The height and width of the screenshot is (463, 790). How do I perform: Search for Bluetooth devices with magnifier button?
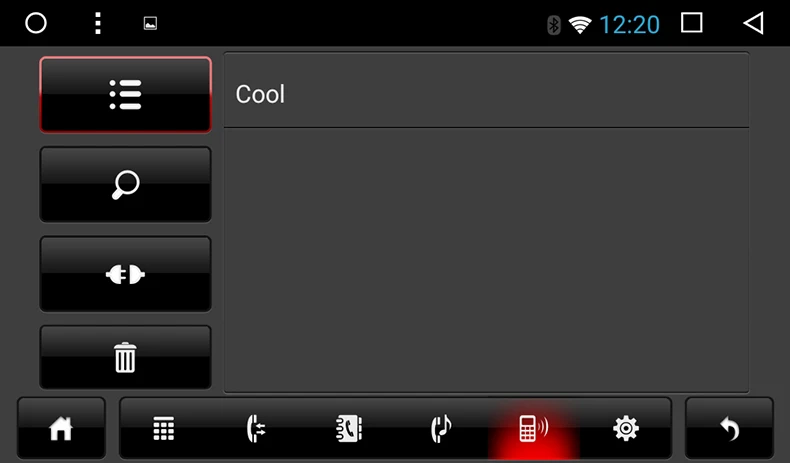(125, 184)
